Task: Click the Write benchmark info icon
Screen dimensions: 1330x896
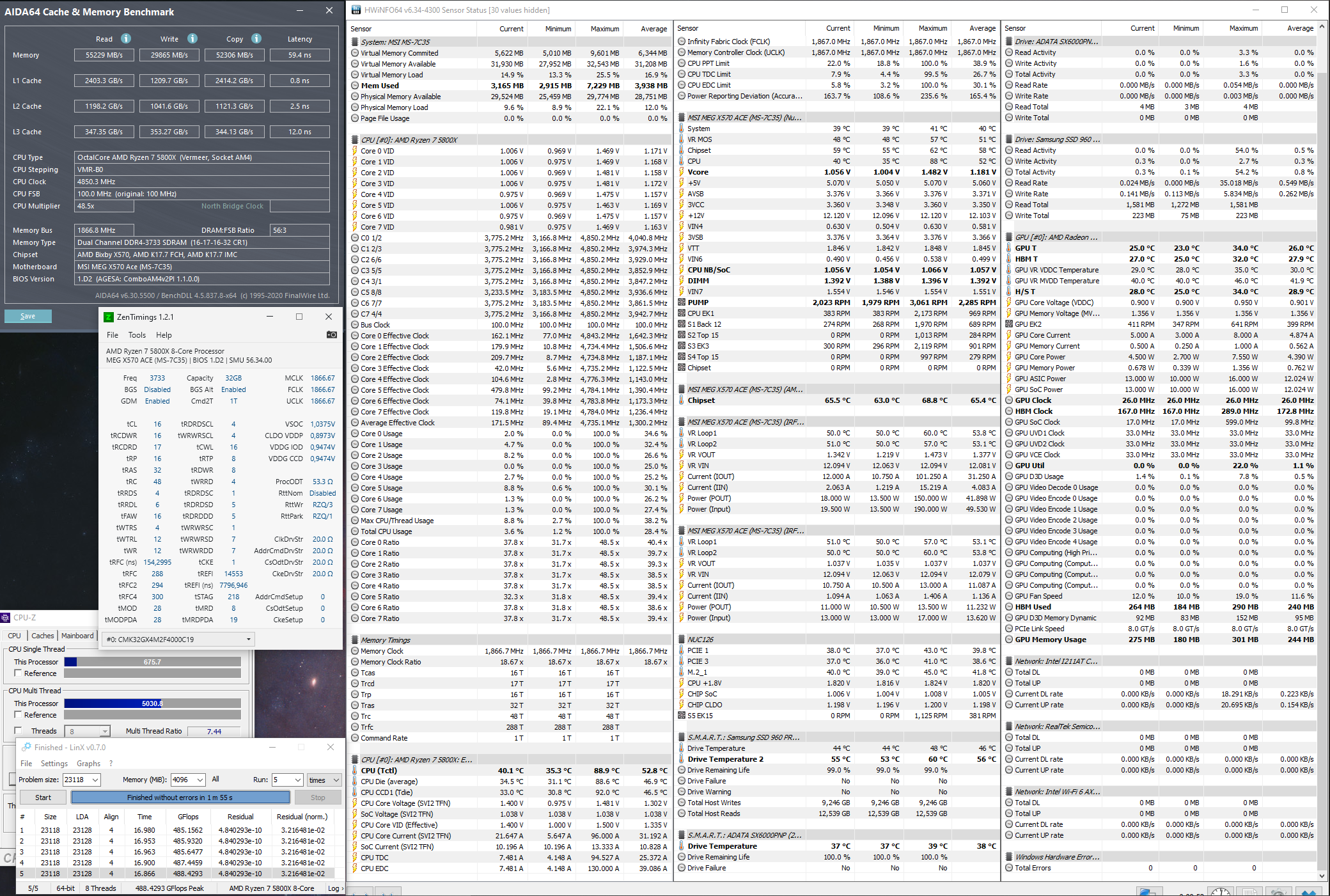Action: click(192, 38)
